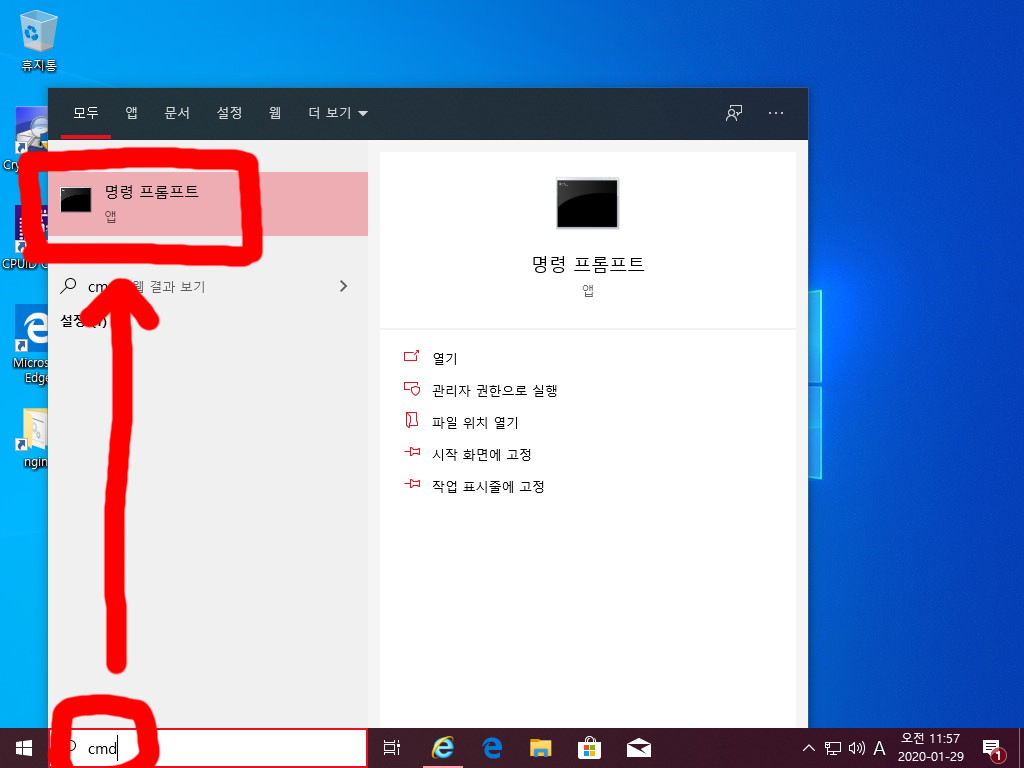Click 파일 위치 열기
The image size is (1024, 768).
(475, 423)
